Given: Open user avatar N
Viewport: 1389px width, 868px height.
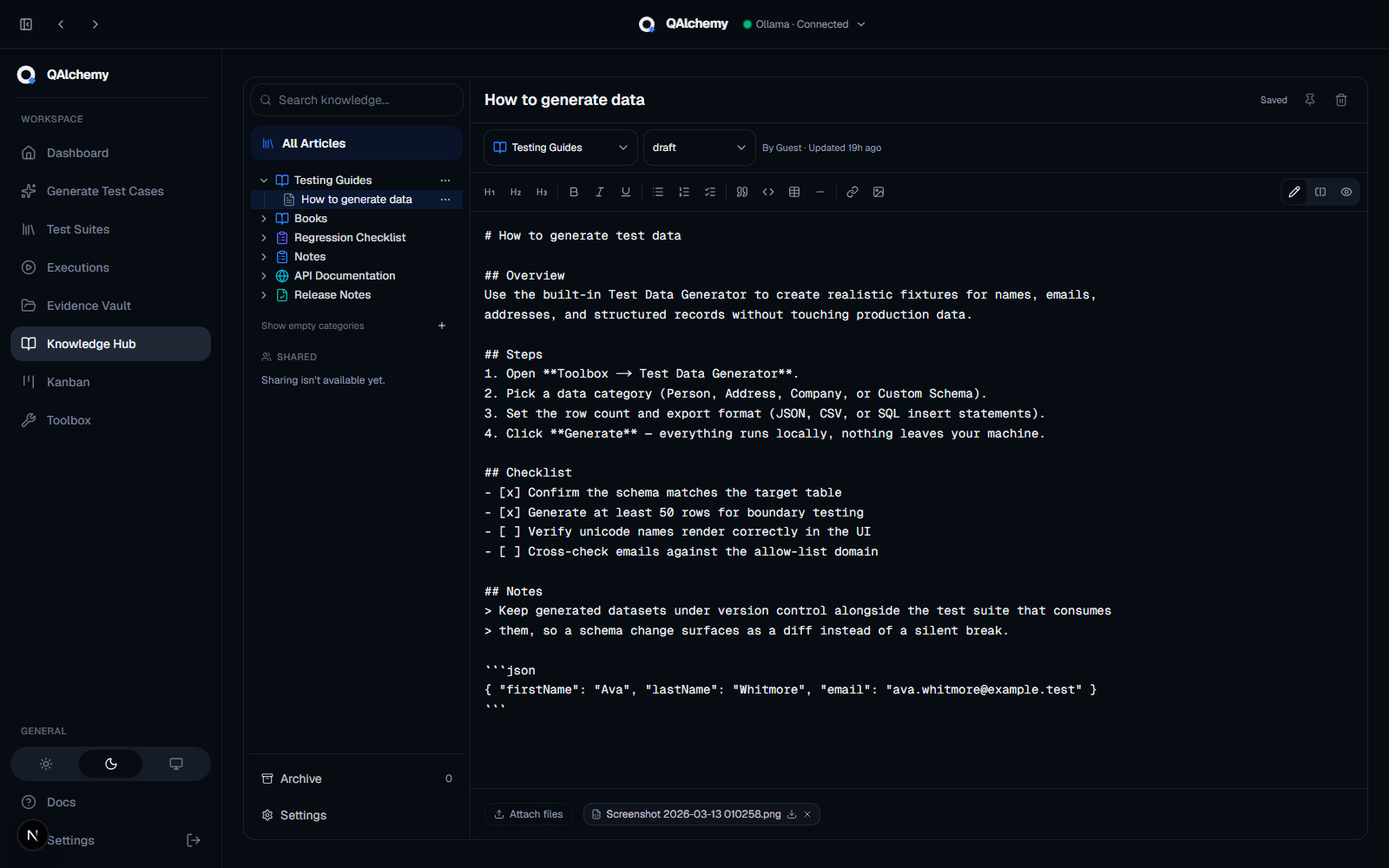Looking at the screenshot, I should click(32, 835).
